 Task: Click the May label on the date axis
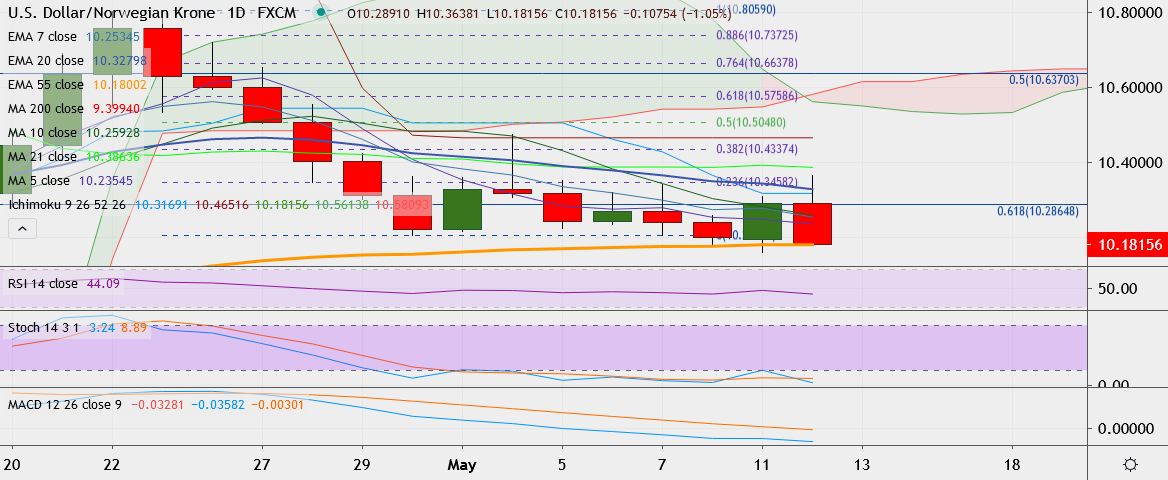point(462,465)
